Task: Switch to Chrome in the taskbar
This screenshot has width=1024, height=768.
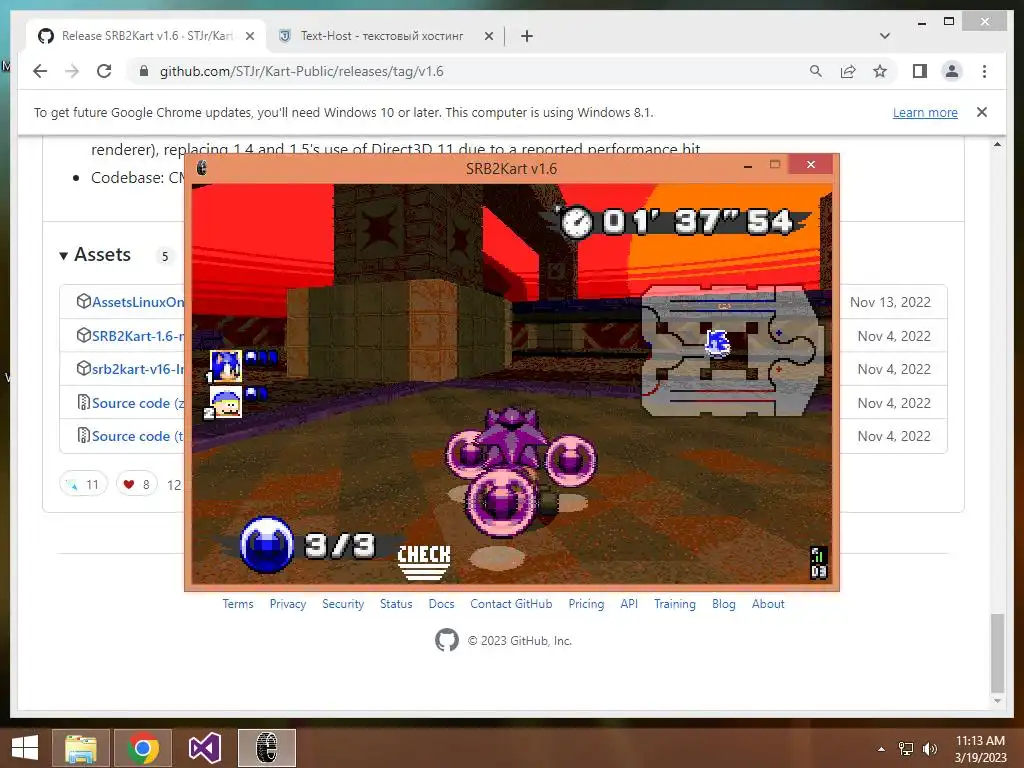Action: [x=143, y=748]
